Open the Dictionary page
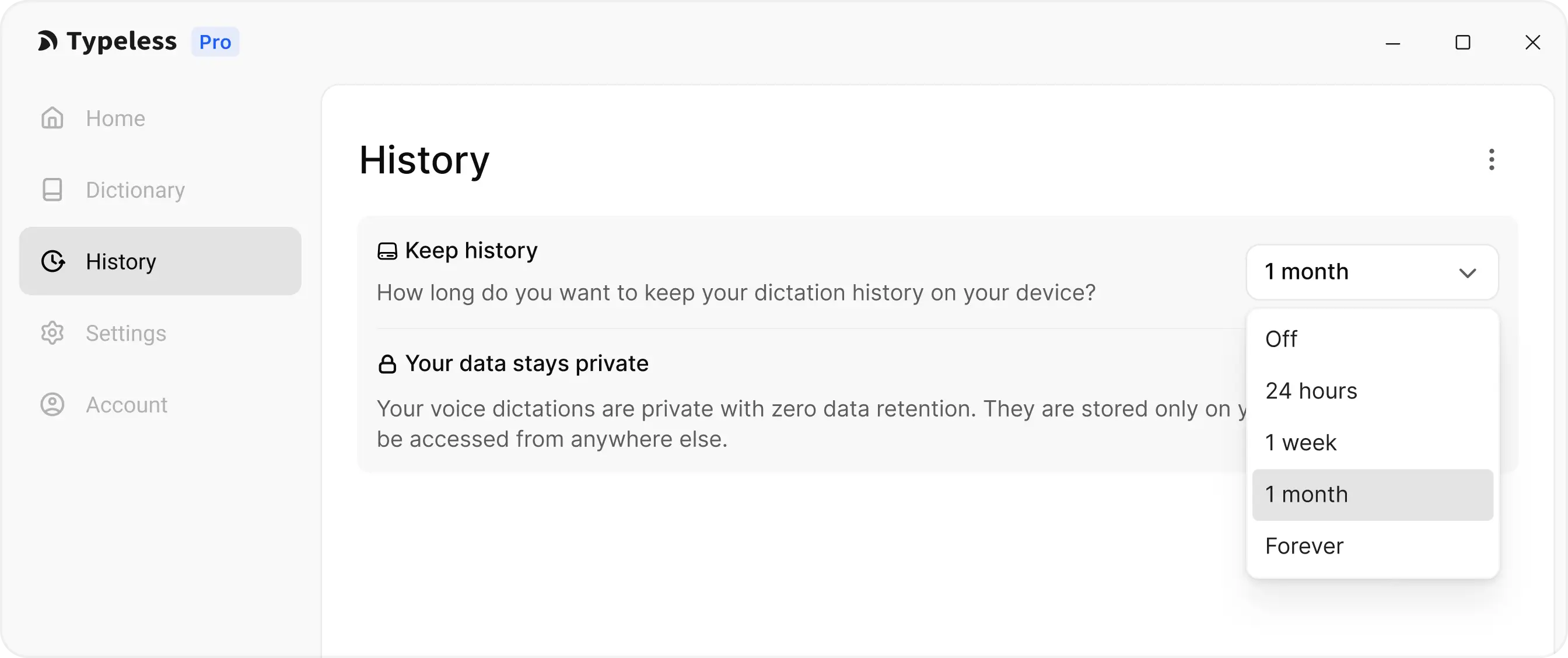1568x658 pixels. pos(135,190)
